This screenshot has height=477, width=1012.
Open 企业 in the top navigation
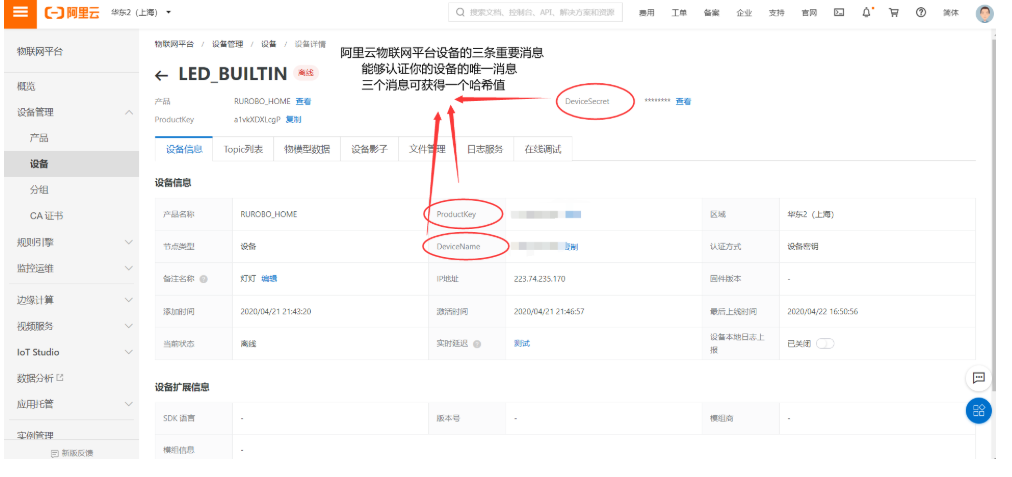tap(744, 13)
